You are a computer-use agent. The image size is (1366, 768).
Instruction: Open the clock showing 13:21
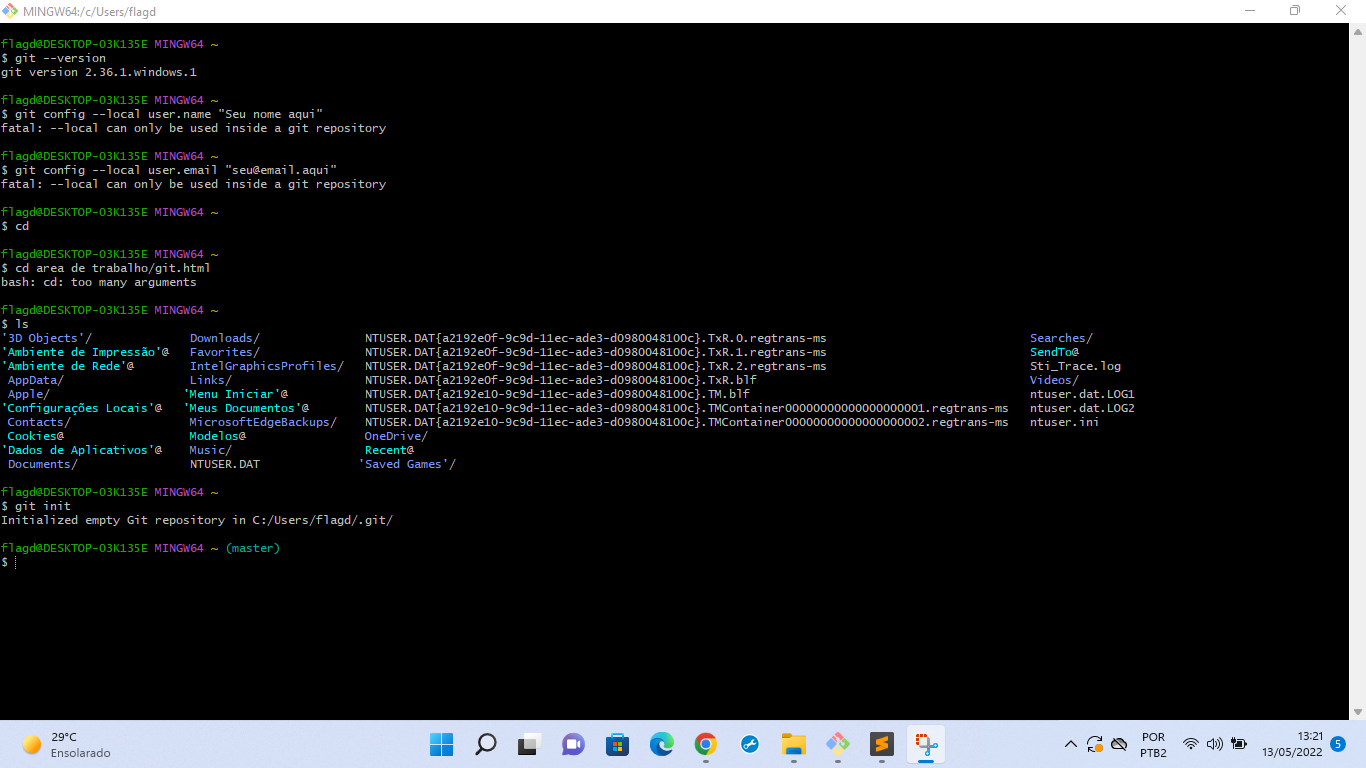(1292, 744)
